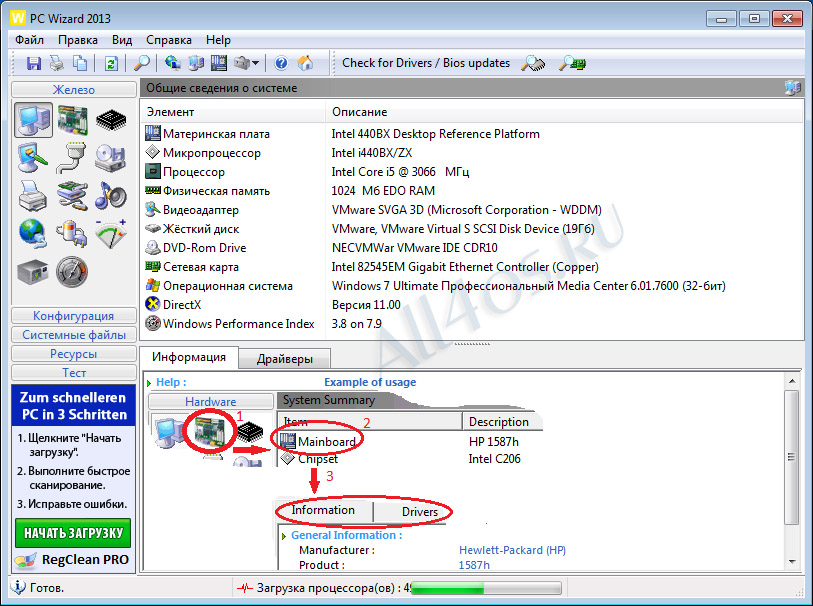Click the Check for Drivers / Bios updates label

click(x=426, y=63)
